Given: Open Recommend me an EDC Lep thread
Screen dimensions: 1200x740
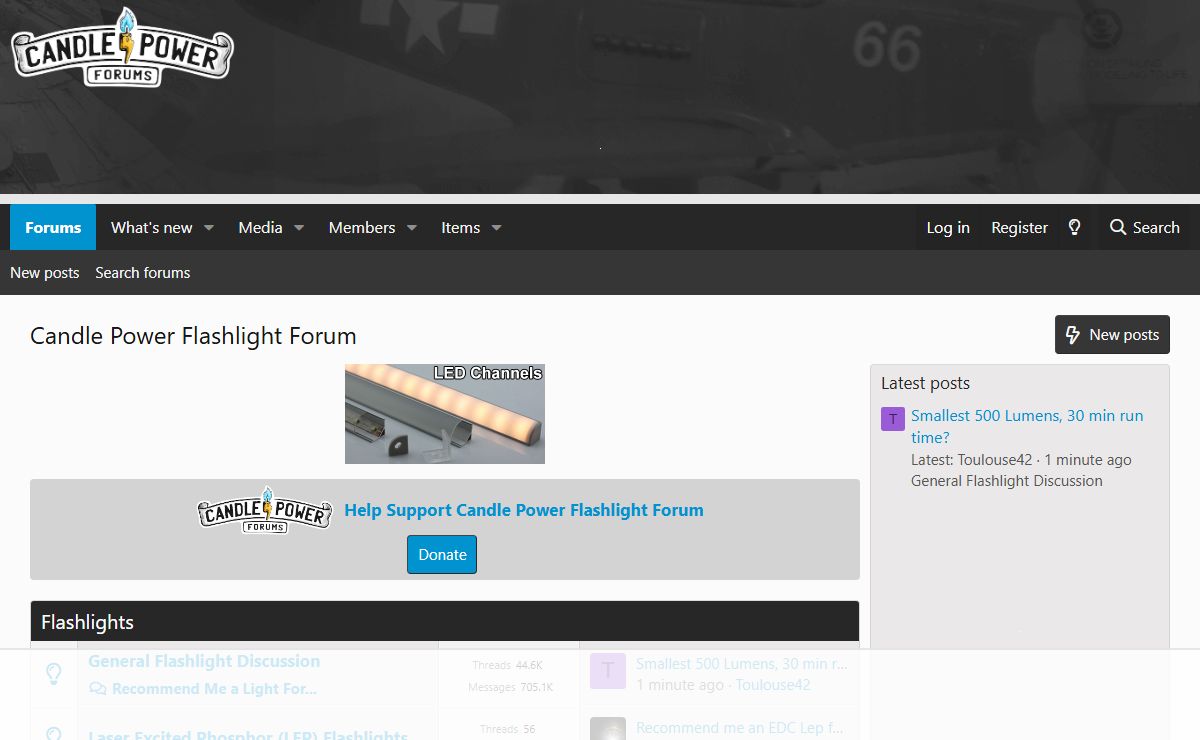Looking at the screenshot, I should click(x=740, y=728).
